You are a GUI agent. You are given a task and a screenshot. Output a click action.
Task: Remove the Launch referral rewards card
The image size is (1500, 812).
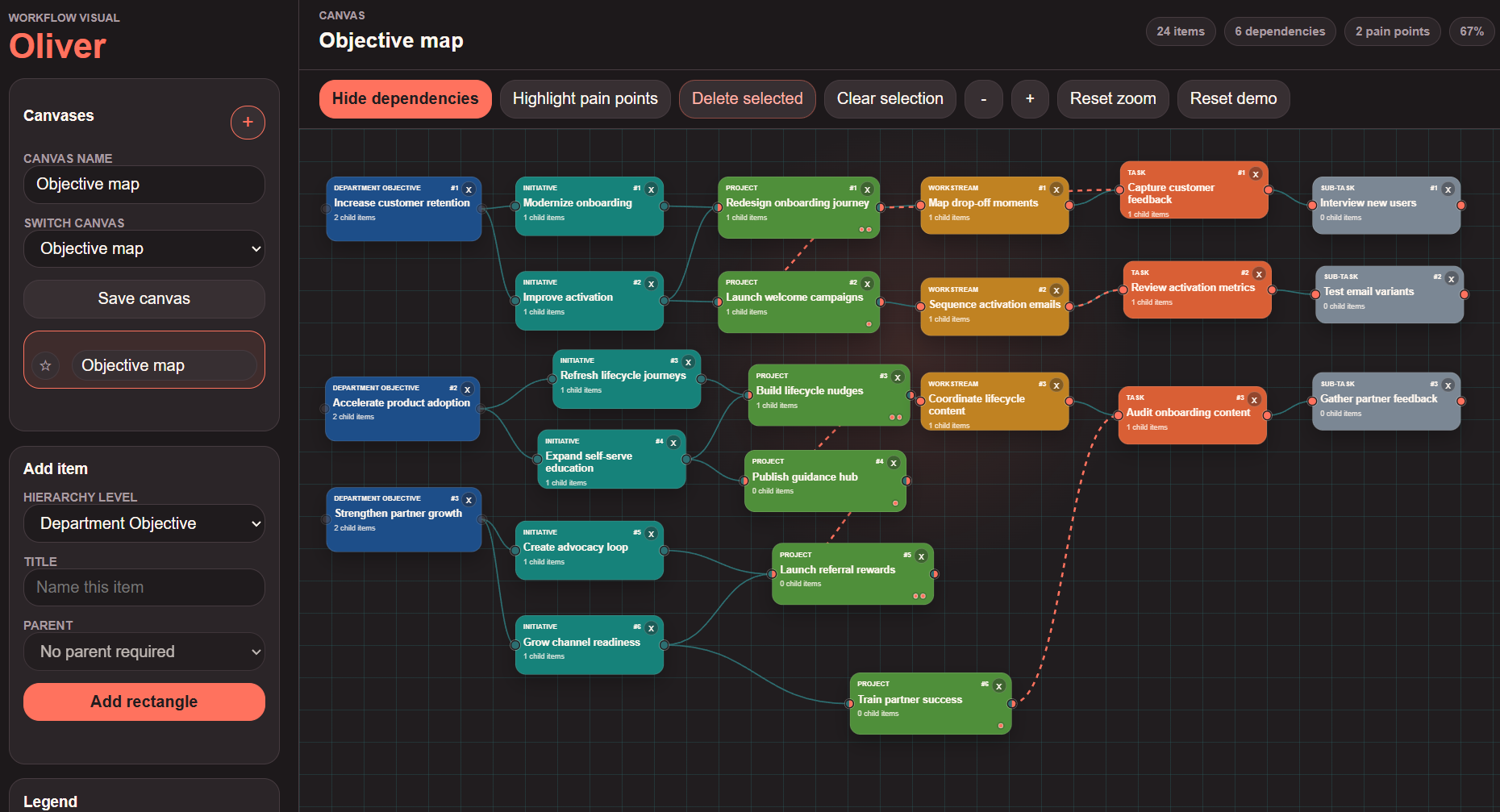click(x=921, y=556)
